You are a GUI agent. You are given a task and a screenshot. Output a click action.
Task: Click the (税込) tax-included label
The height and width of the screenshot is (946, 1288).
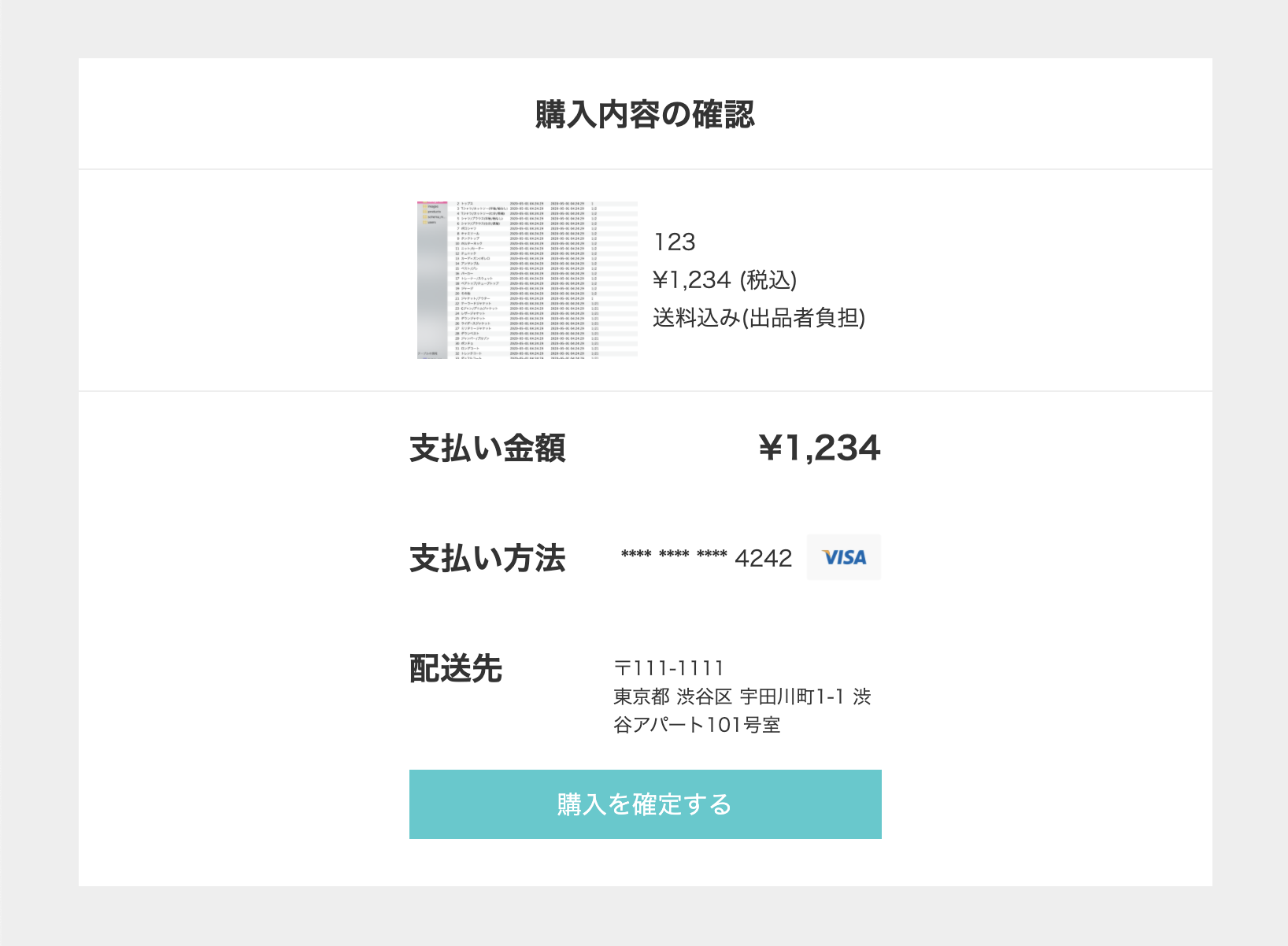(768, 279)
